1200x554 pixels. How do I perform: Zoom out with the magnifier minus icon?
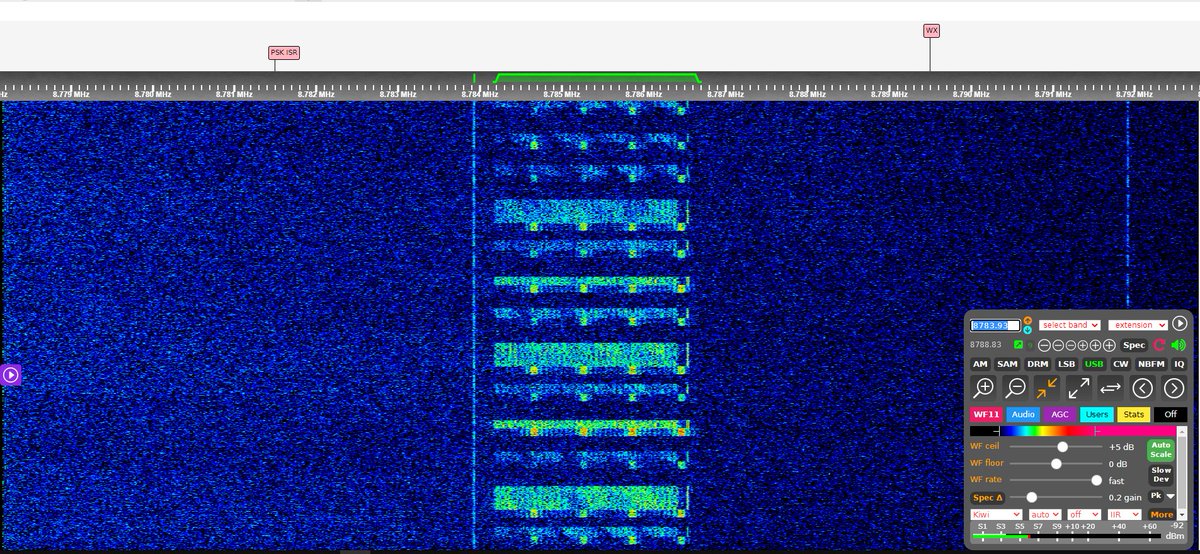1016,388
